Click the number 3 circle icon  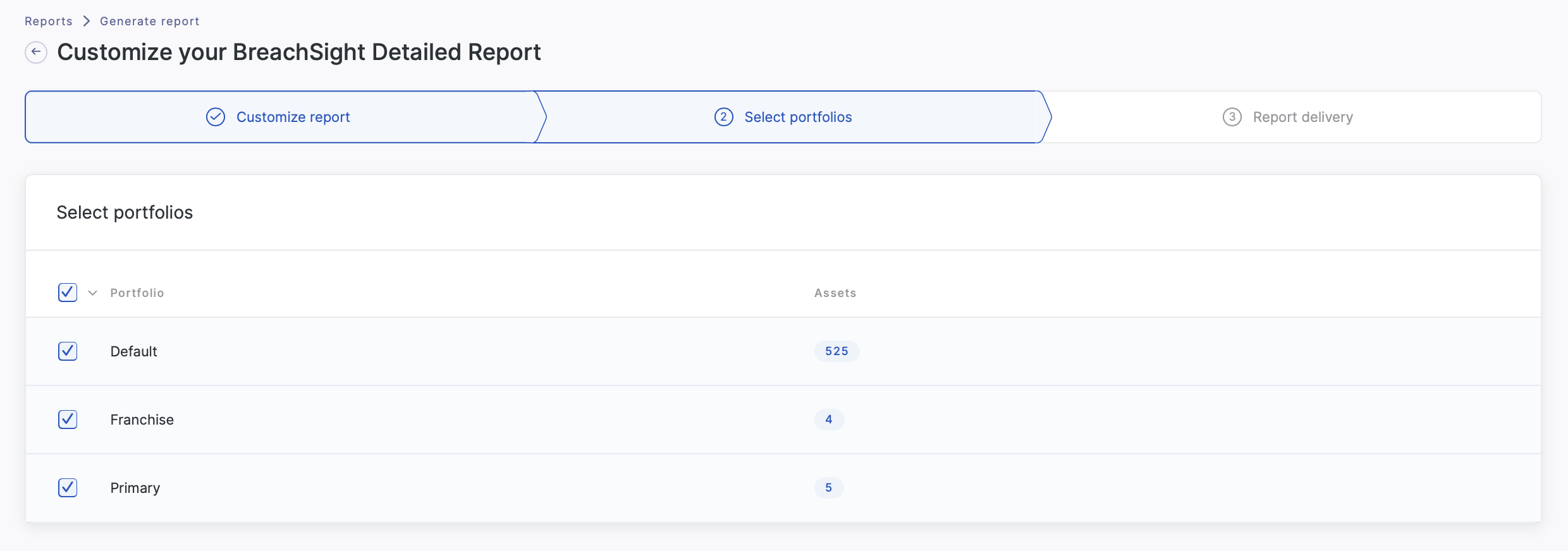pos(1232,117)
